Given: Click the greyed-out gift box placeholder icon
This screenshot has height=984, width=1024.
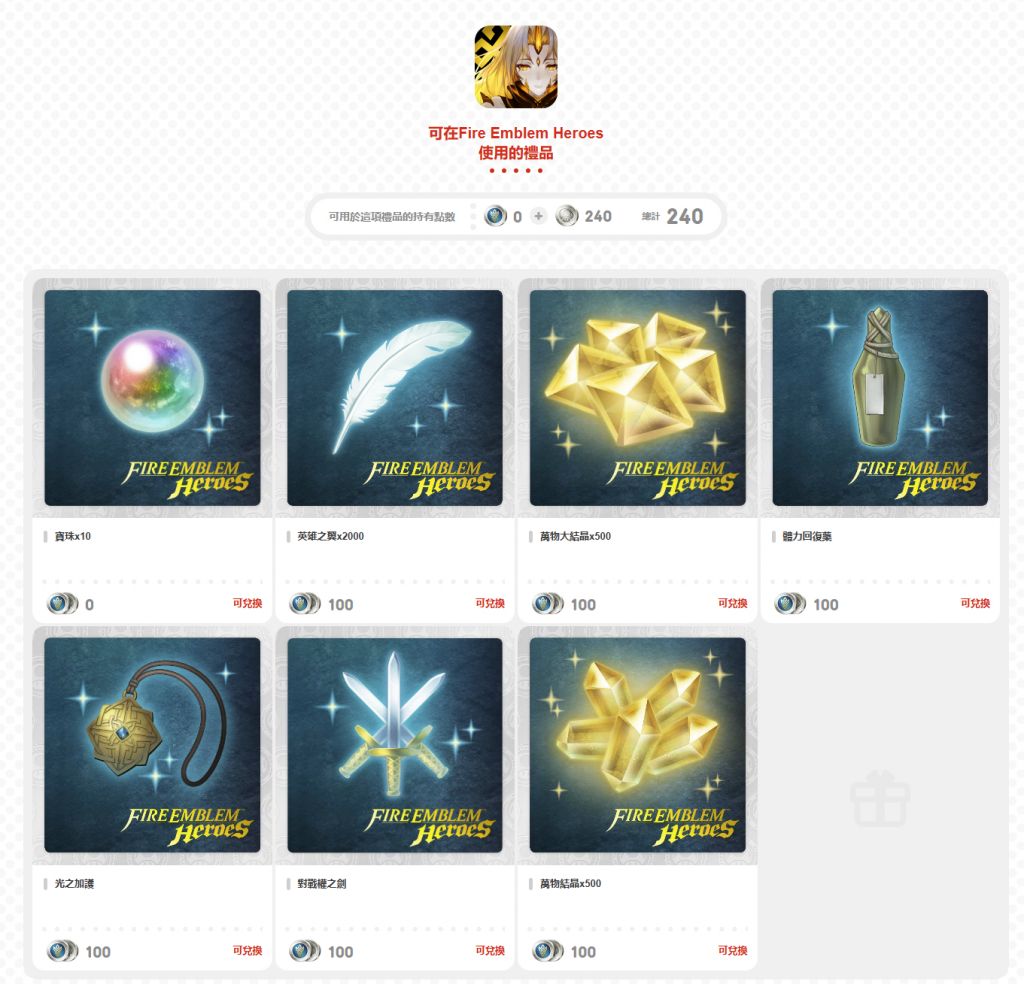Looking at the screenshot, I should tap(880, 798).
